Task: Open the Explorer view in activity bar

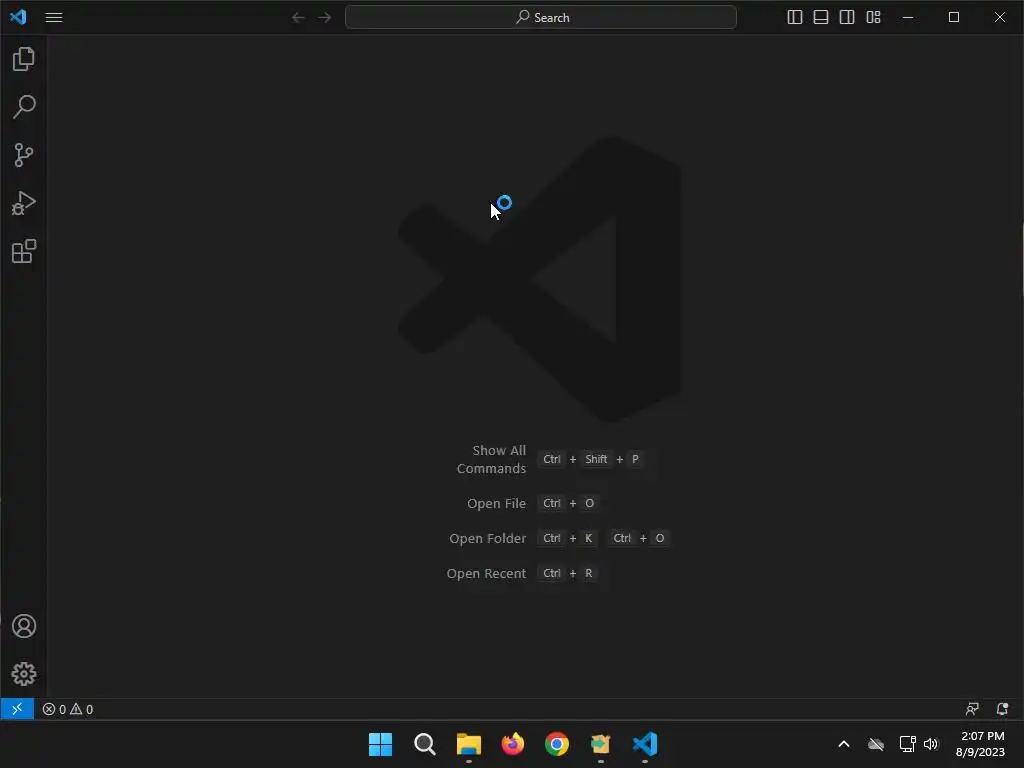Action: coord(24,59)
